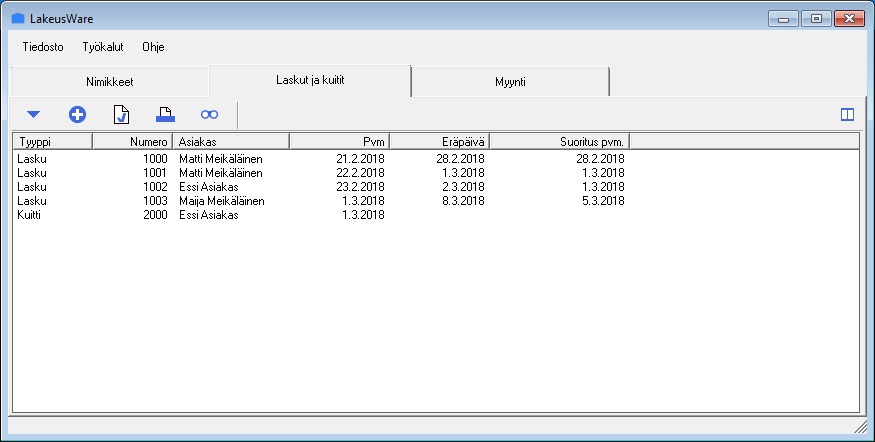
Task: Click the Suoritus pvm. column header
Action: (x=558, y=141)
